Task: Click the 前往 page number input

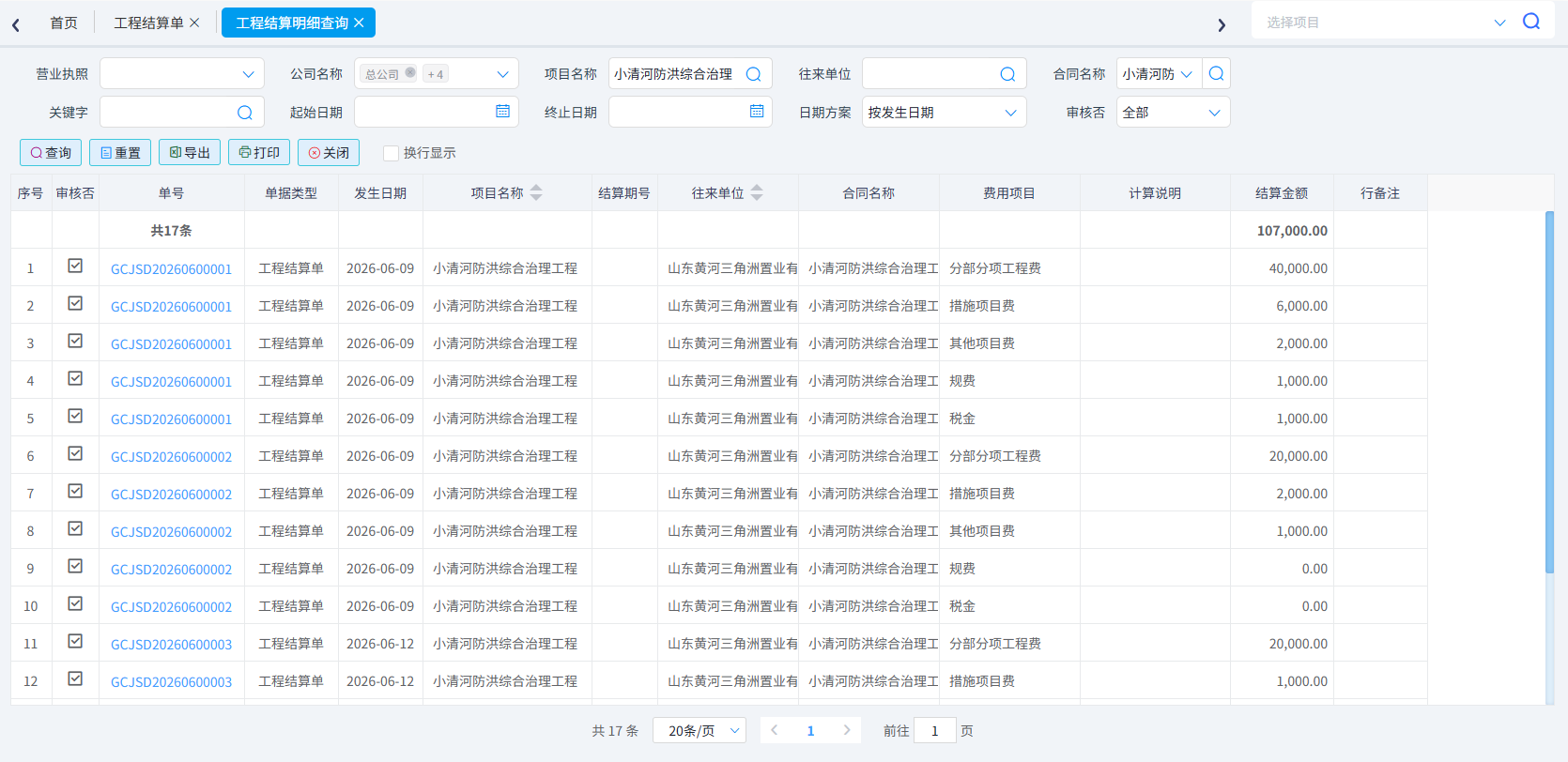Action: 934,730
